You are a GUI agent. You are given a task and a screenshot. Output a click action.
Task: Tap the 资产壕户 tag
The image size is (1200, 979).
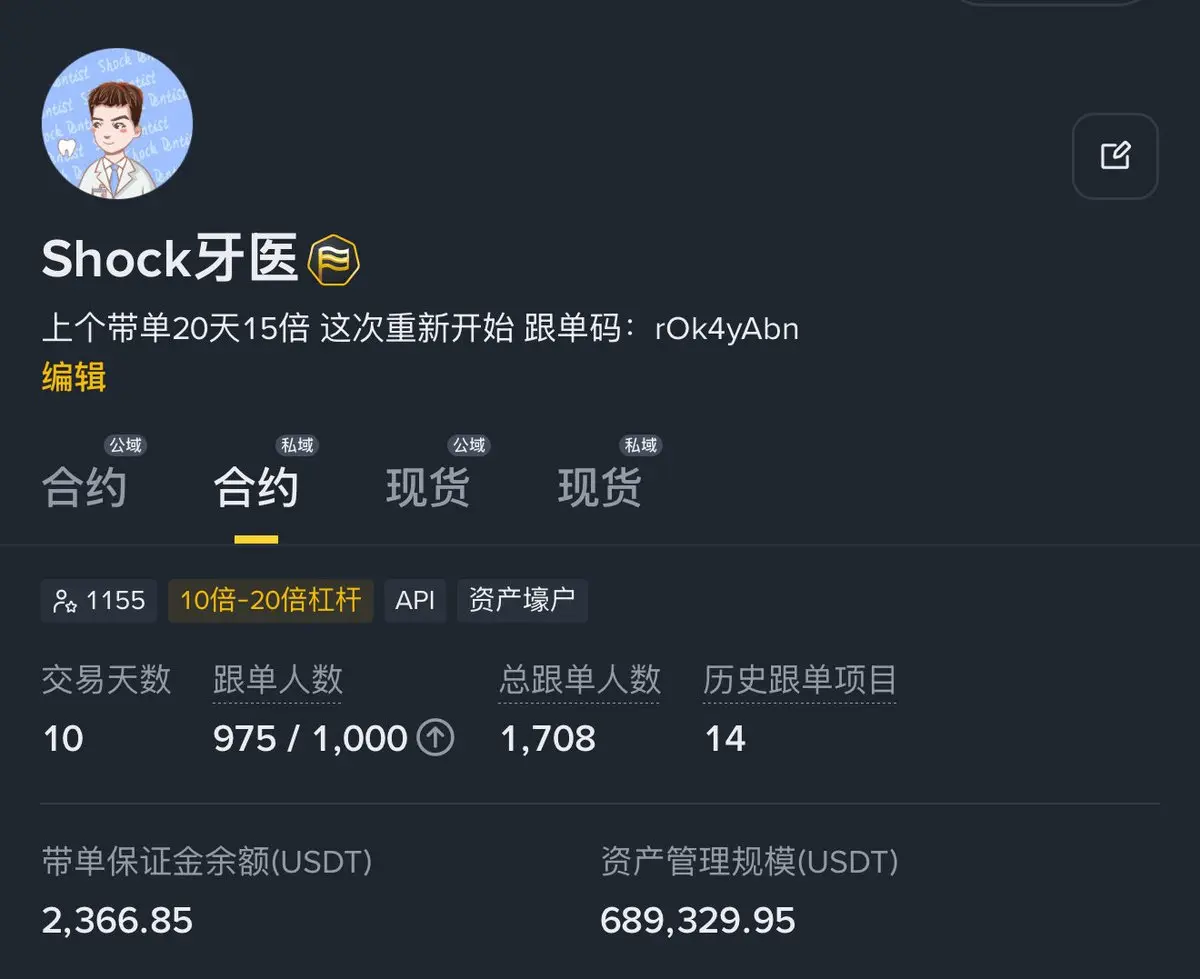(x=522, y=600)
